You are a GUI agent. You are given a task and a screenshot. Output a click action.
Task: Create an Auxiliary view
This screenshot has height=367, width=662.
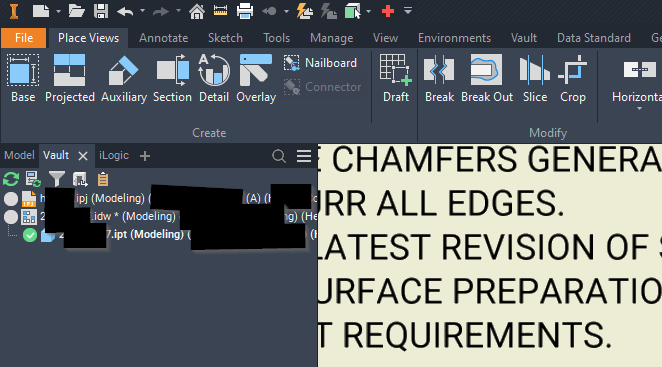click(x=124, y=79)
